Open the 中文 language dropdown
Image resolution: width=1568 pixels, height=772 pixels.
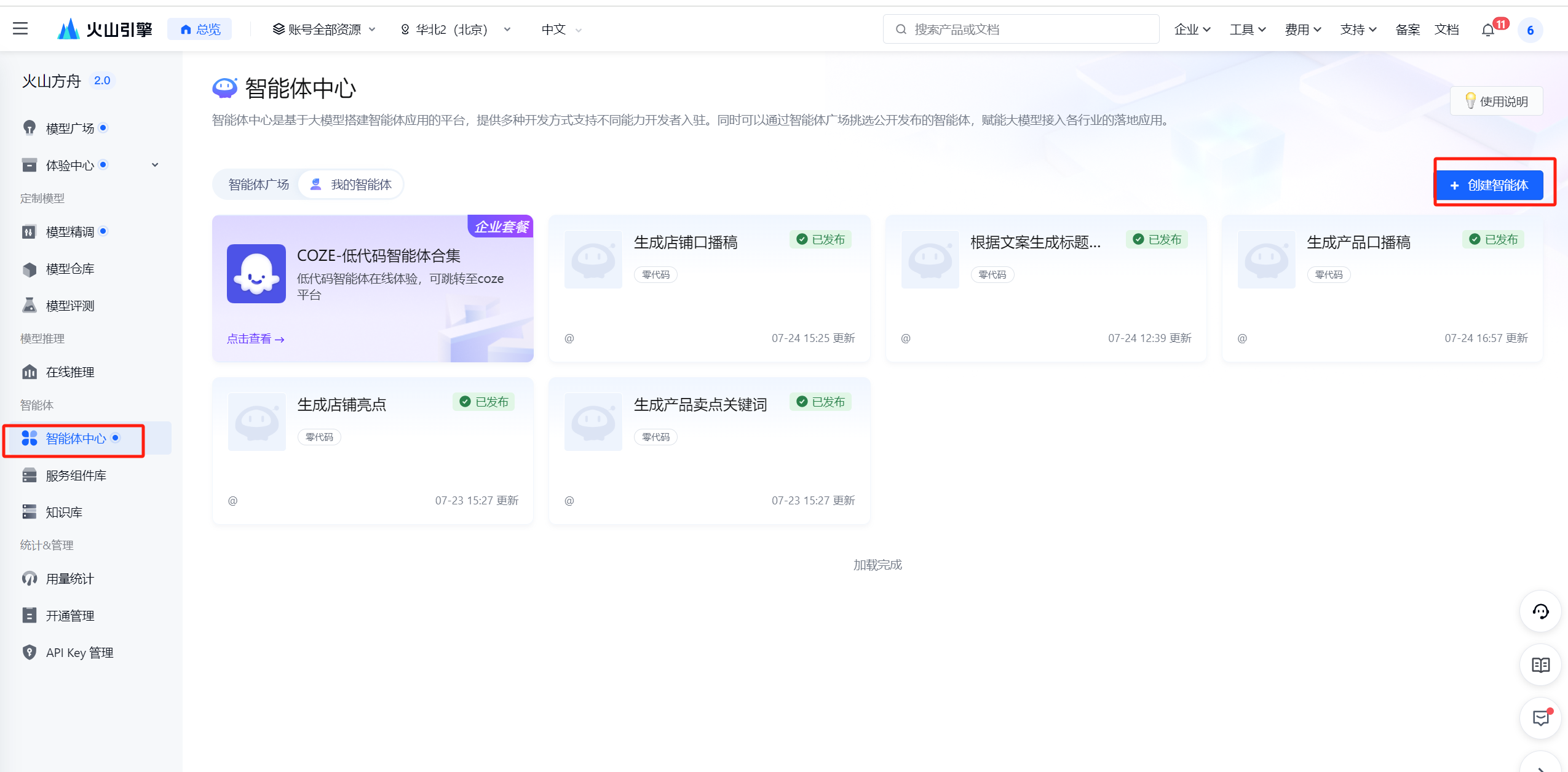click(x=561, y=29)
